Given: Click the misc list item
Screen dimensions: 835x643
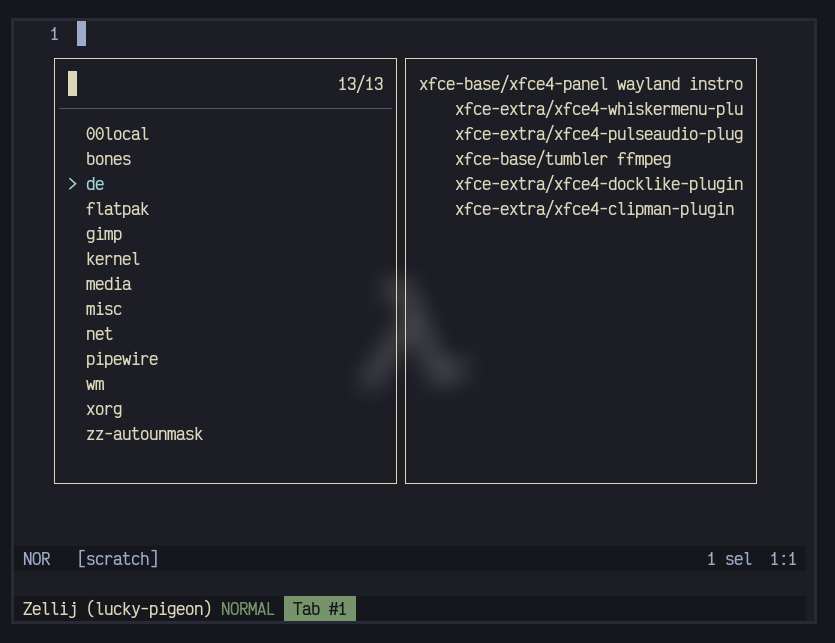Looking at the screenshot, I should tap(104, 309).
